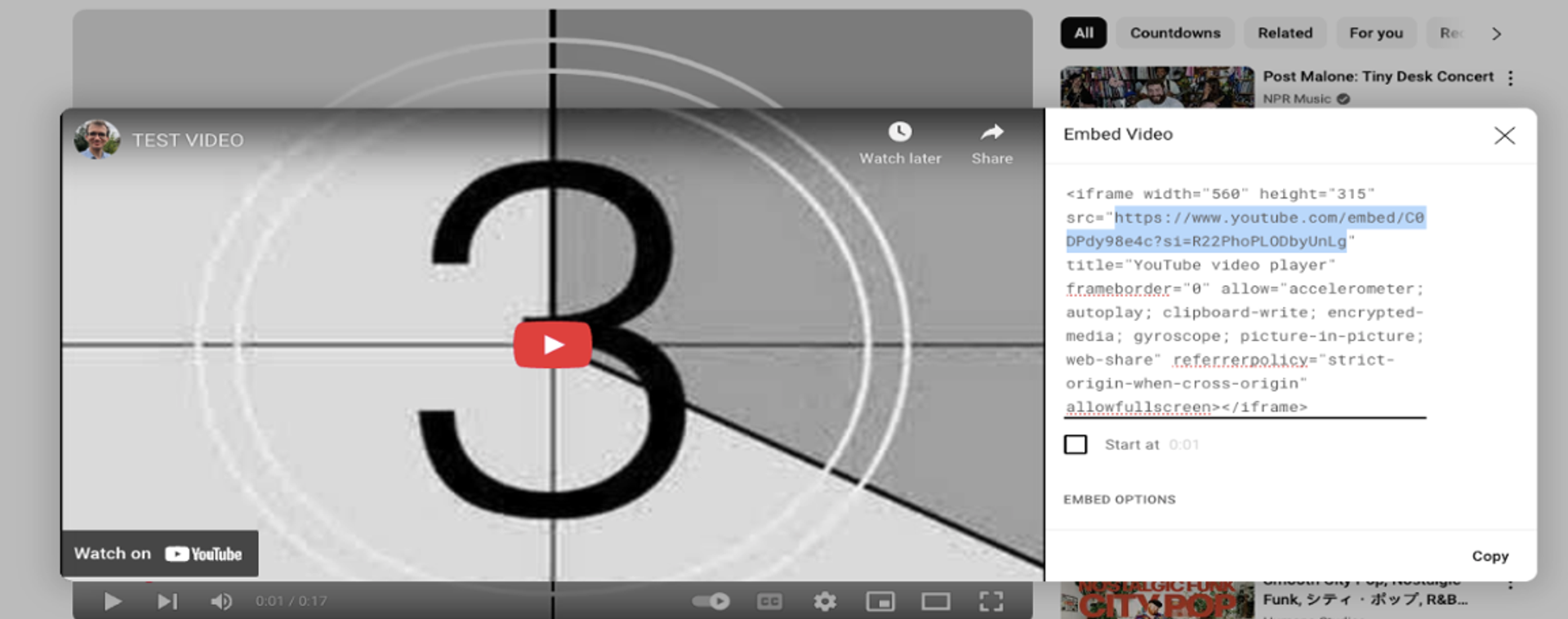
Task: Click the Copy button in embed dialog
Action: [x=1490, y=556]
